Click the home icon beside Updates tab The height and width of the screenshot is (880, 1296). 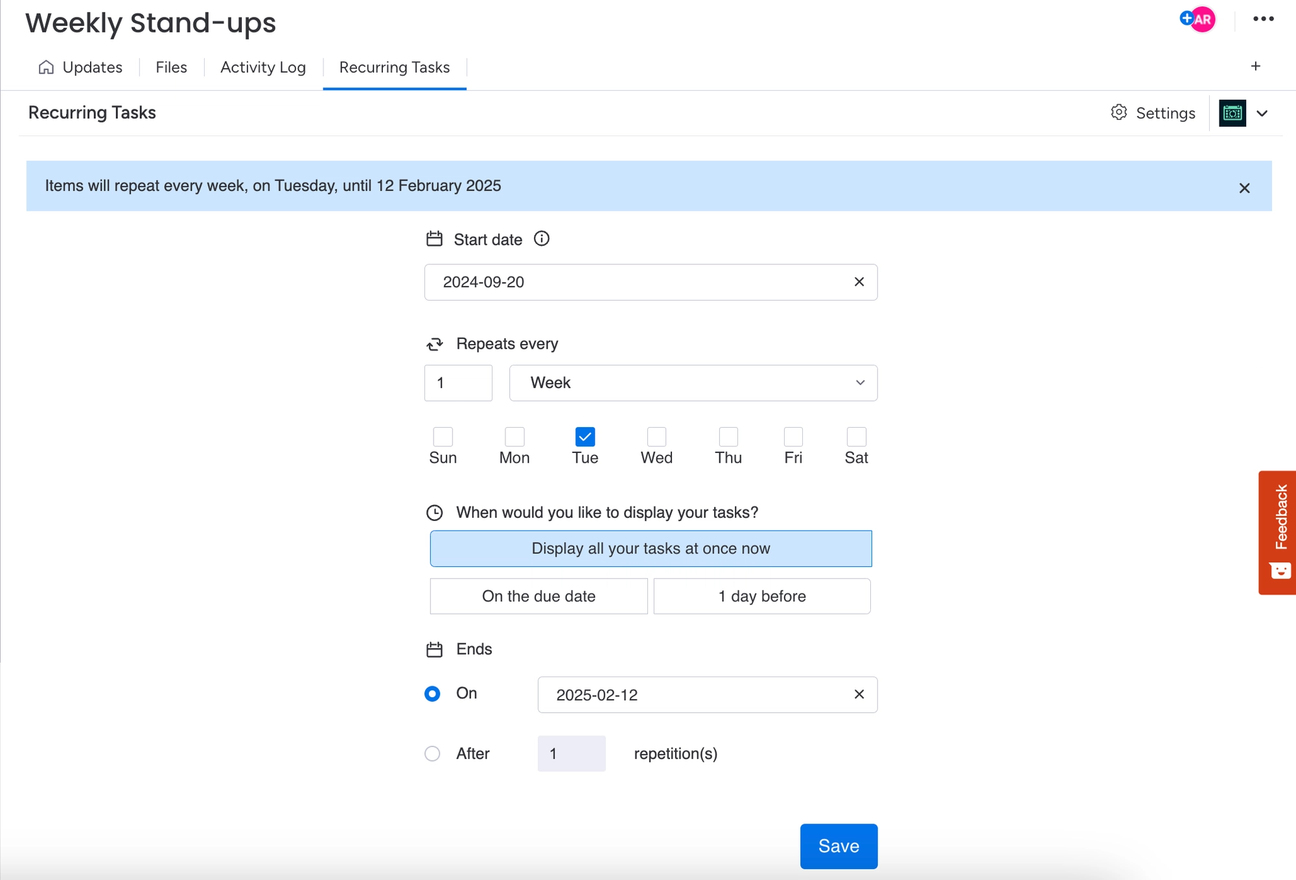(x=46, y=67)
